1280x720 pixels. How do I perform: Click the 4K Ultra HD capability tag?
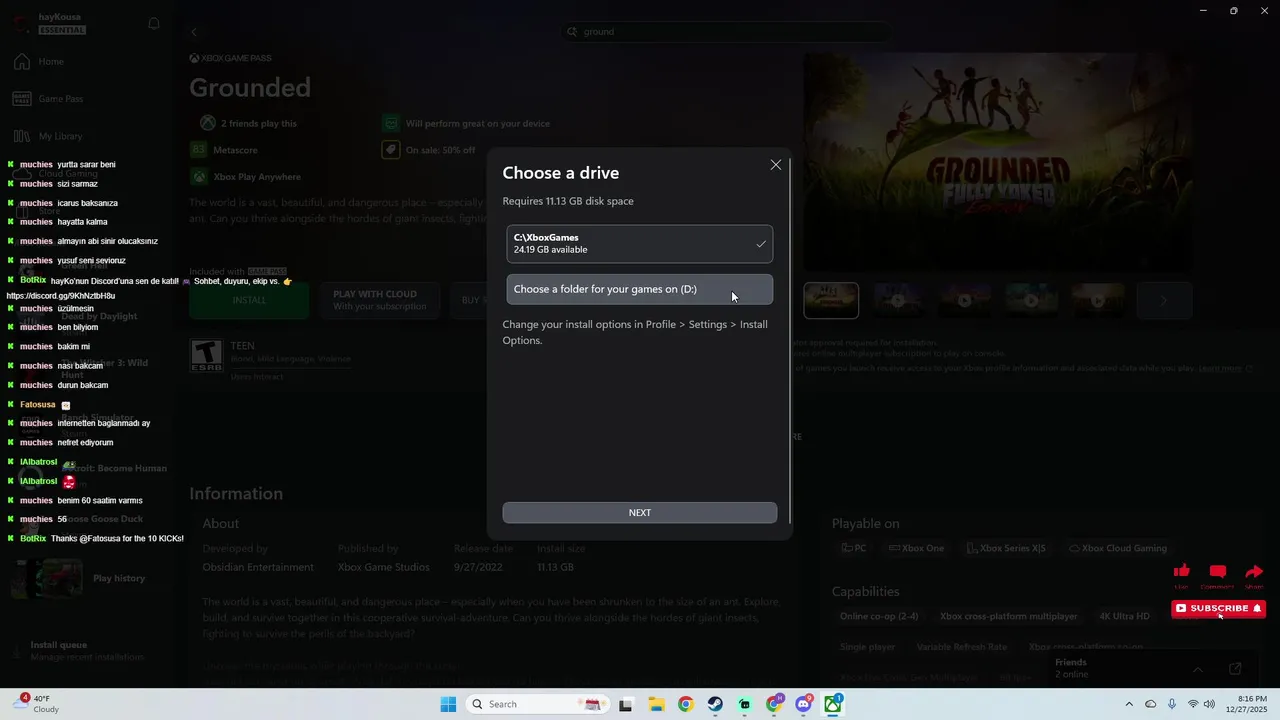(1124, 616)
